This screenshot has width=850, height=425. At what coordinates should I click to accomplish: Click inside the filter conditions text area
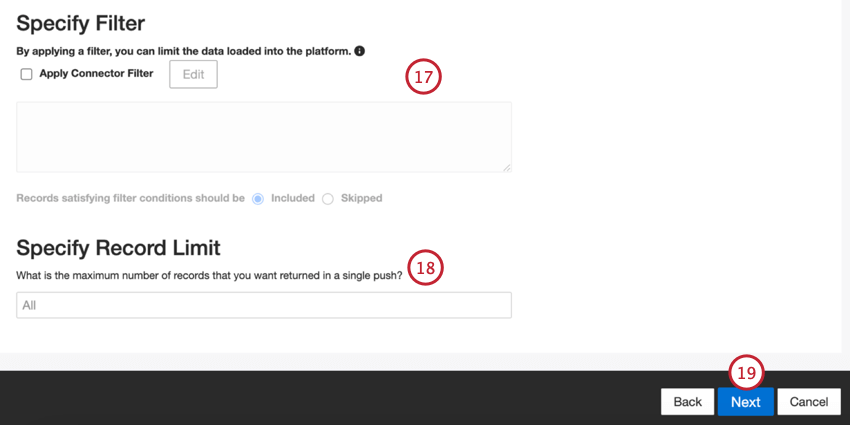tap(264, 137)
